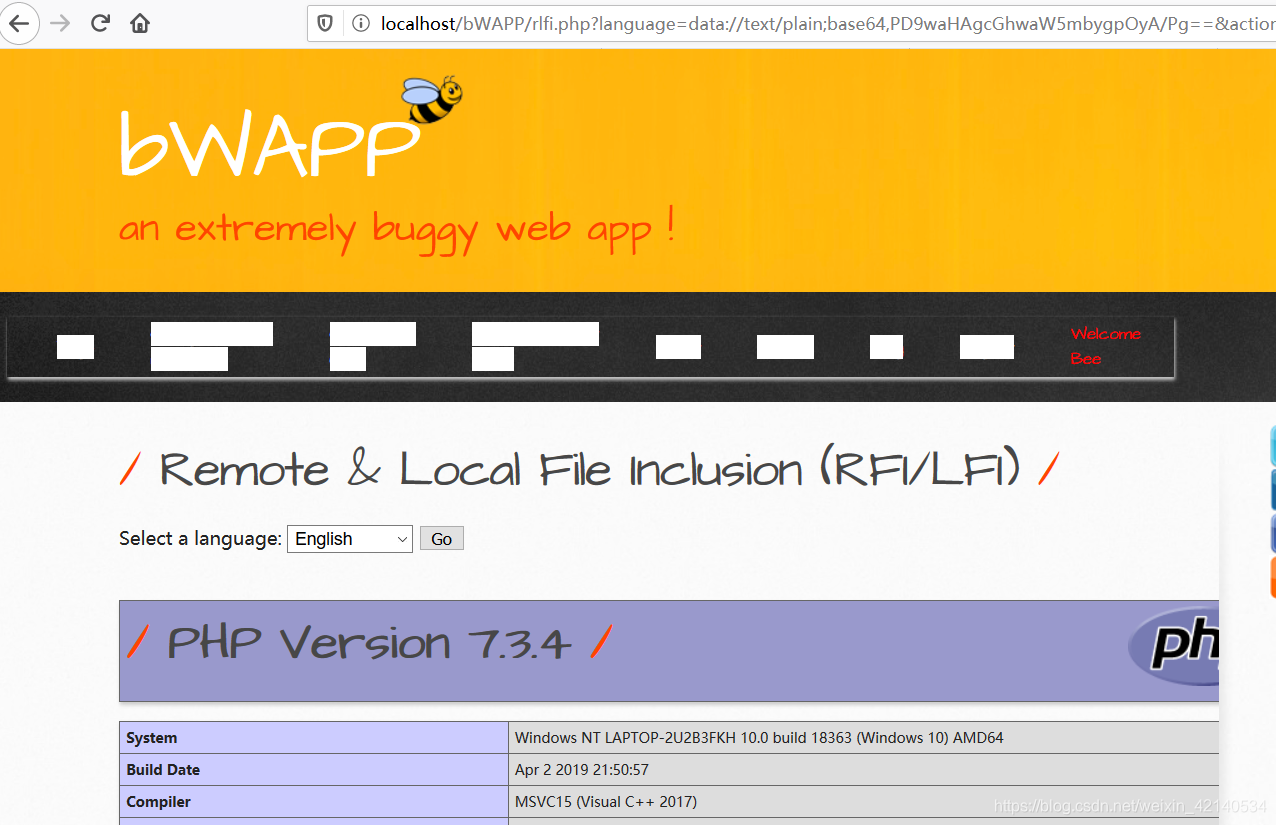Go back with the browser back arrow
This screenshot has height=825, width=1276.
coord(19,23)
